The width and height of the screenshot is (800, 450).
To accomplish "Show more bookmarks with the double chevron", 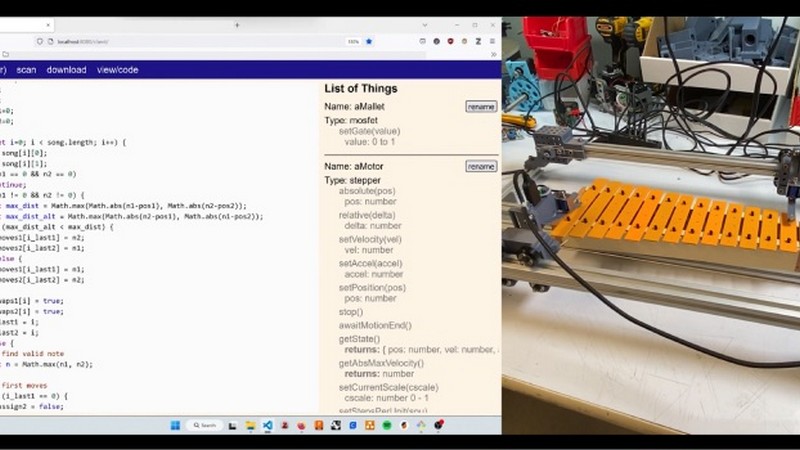I will [x=493, y=54].
